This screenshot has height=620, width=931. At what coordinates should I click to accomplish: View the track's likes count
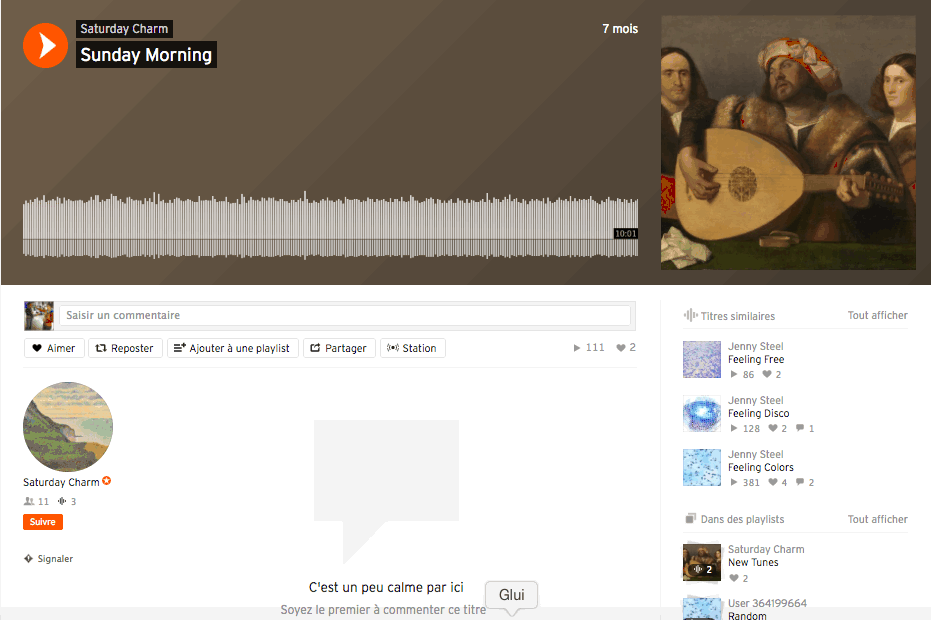click(x=626, y=348)
